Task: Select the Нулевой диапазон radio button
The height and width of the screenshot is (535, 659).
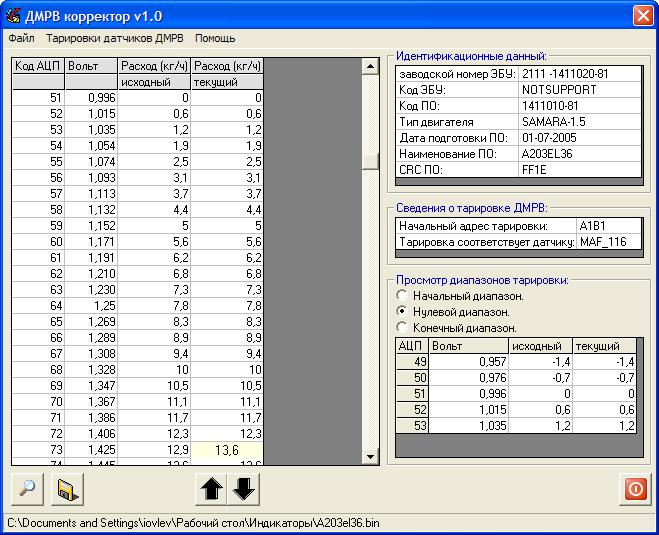Action: [x=402, y=311]
